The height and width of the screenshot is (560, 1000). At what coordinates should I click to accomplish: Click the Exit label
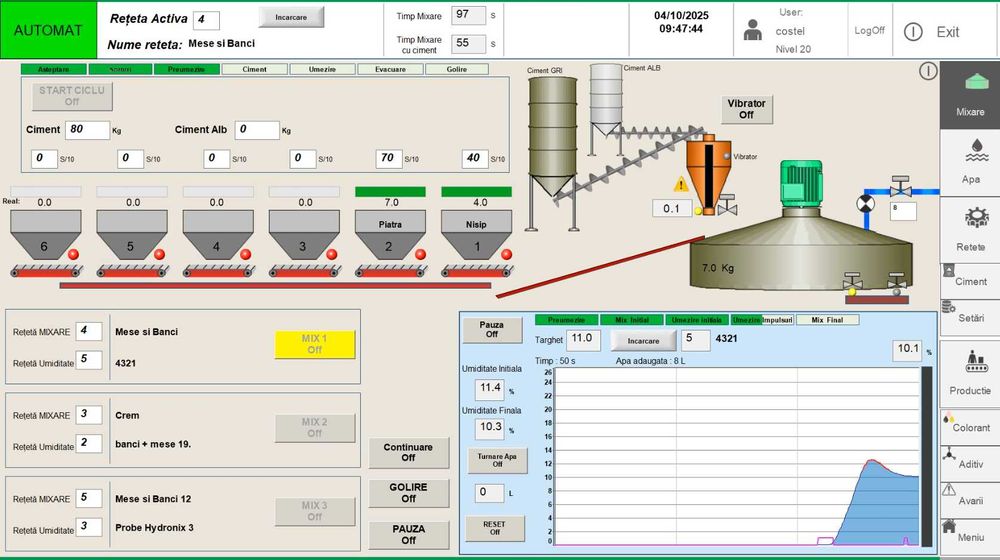click(x=948, y=32)
